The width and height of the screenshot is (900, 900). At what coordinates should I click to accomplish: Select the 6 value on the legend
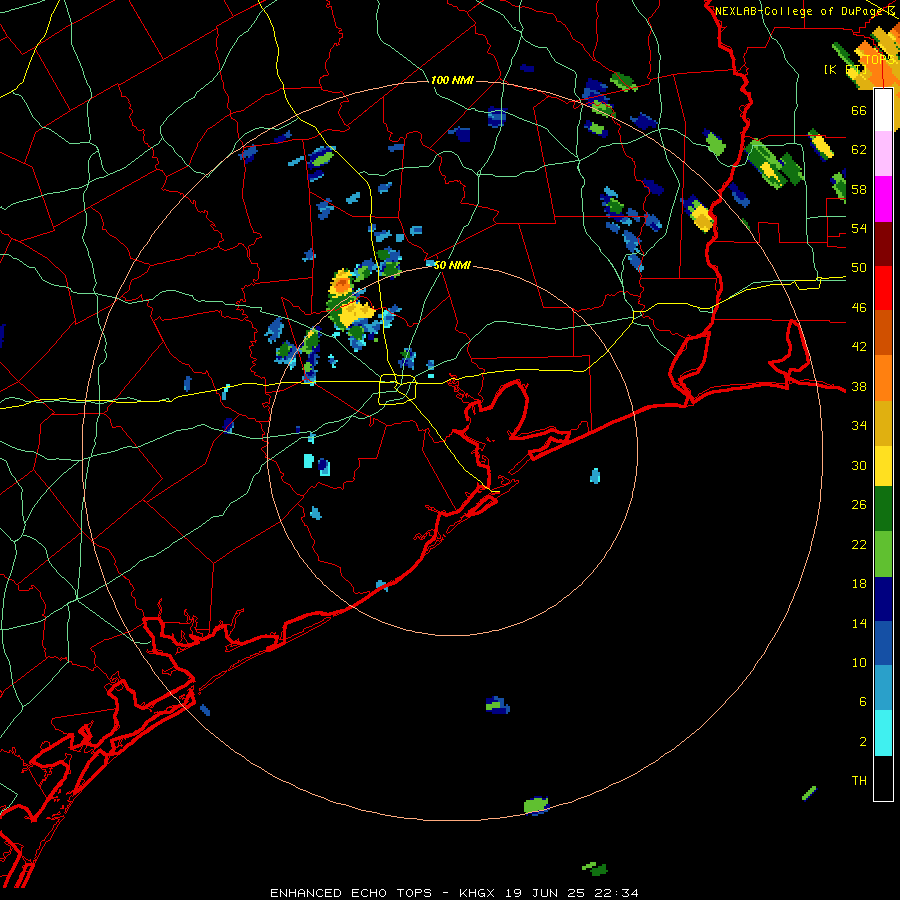click(863, 702)
